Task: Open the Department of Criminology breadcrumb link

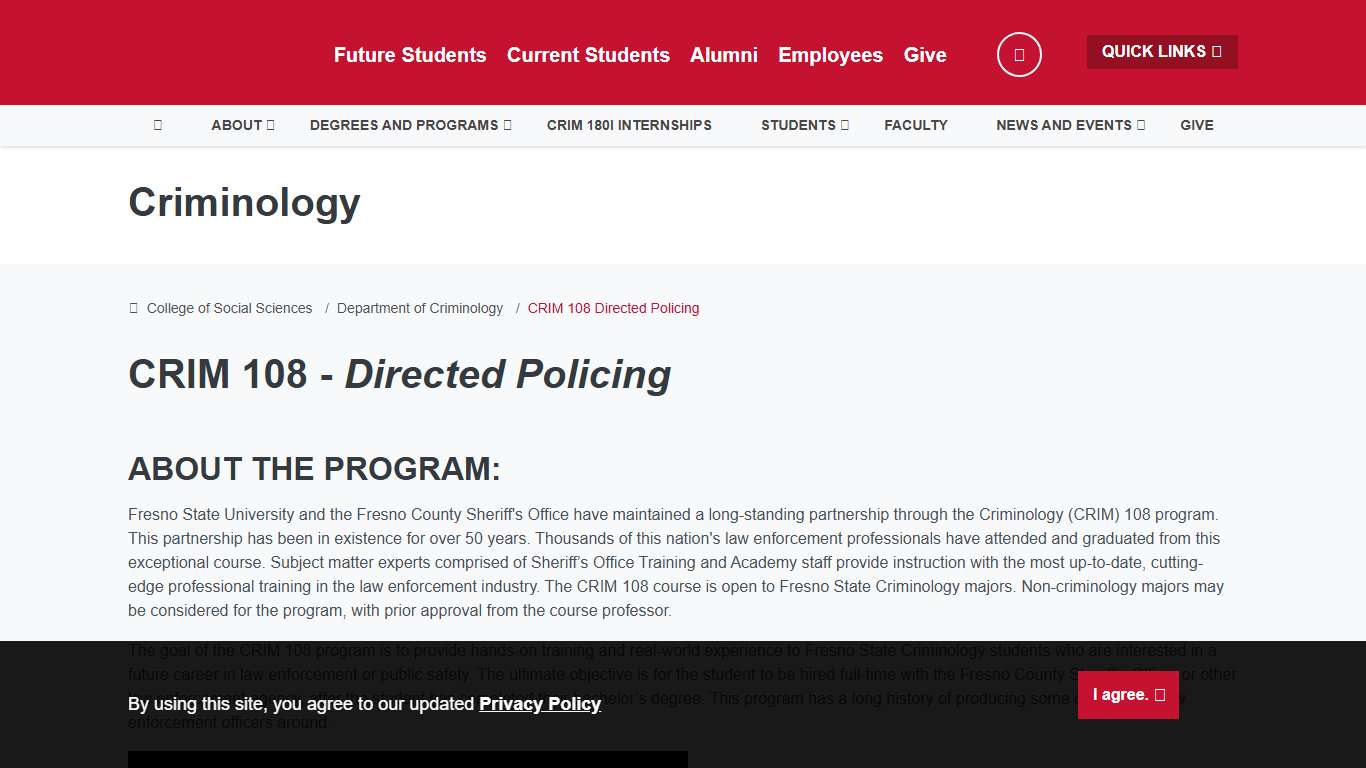Action: click(x=419, y=308)
